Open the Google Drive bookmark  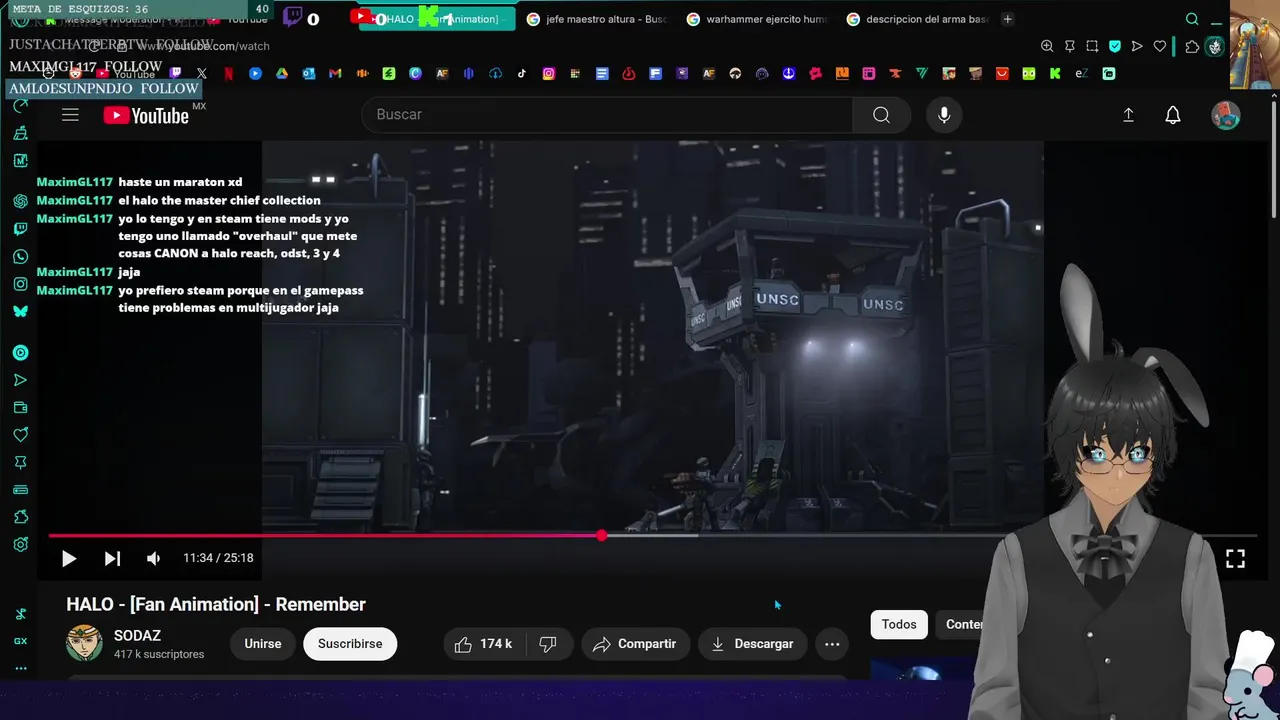(282, 73)
